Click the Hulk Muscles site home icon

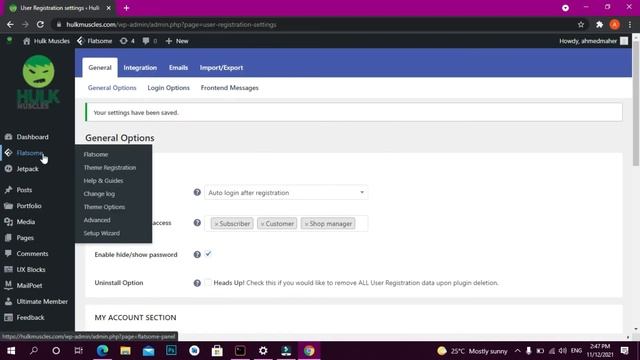point(27,41)
